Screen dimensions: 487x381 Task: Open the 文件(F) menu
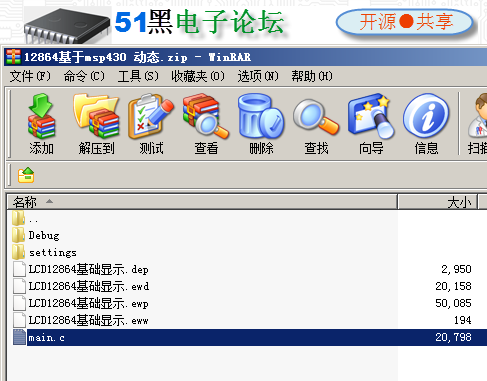pos(30,76)
